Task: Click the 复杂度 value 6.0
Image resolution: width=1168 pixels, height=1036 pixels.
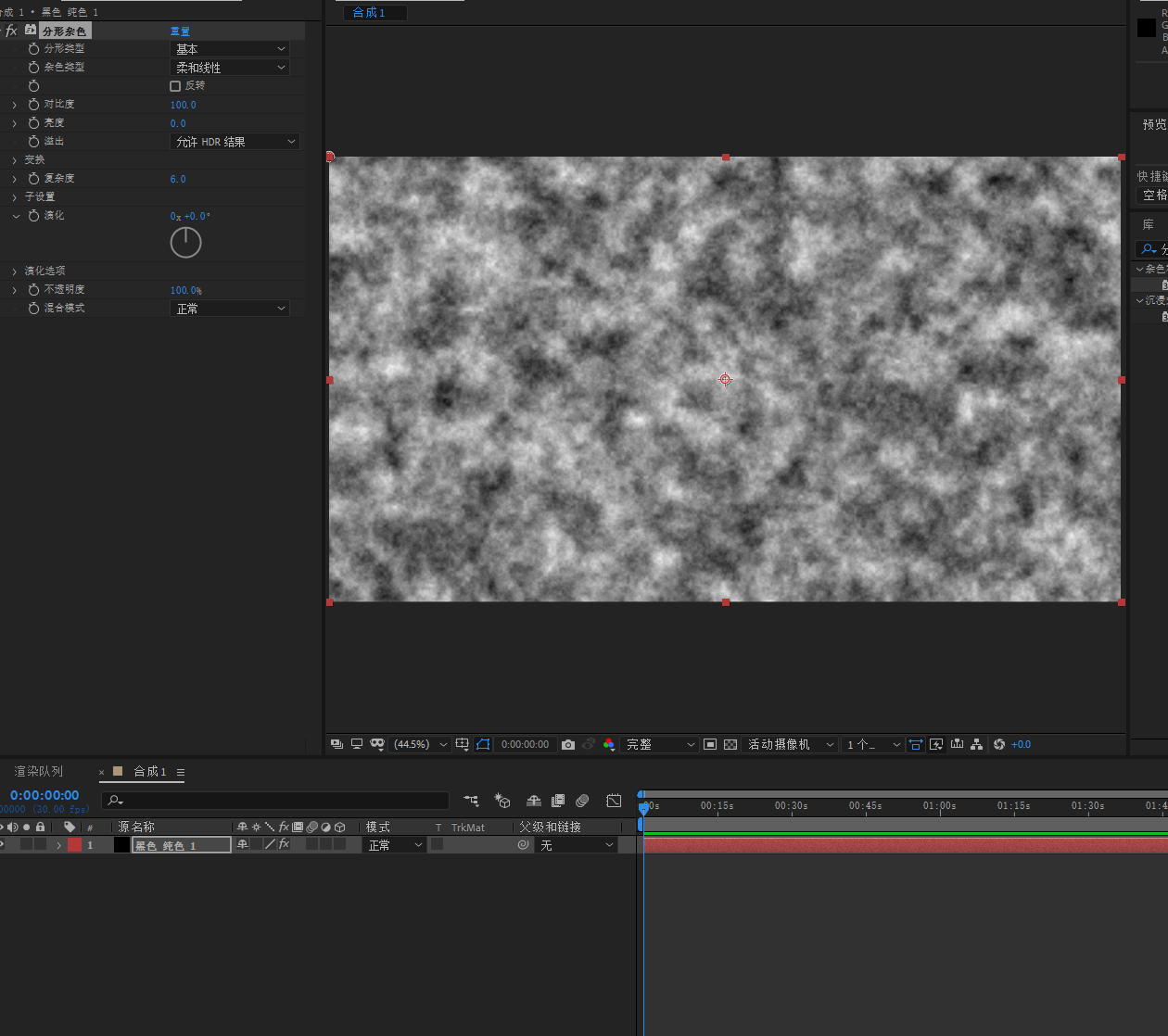Action: [178, 179]
